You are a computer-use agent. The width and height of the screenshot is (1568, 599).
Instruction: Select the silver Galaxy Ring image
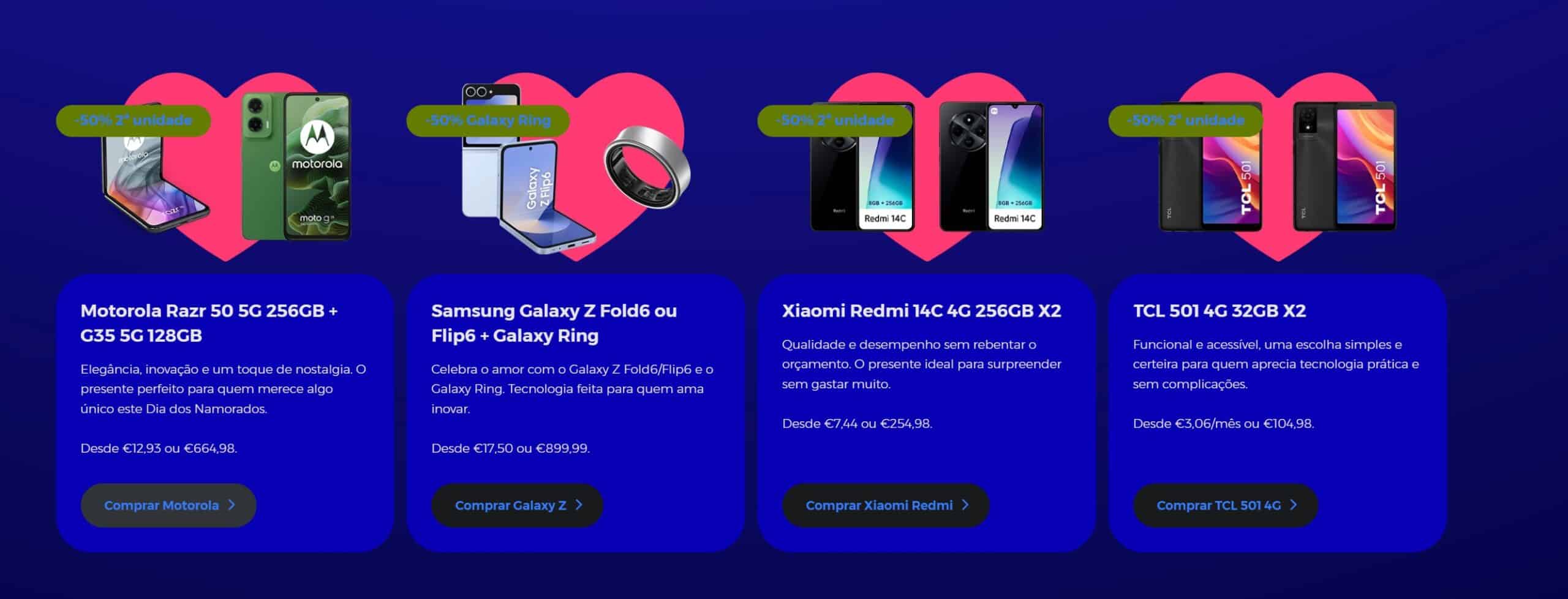tap(647, 161)
